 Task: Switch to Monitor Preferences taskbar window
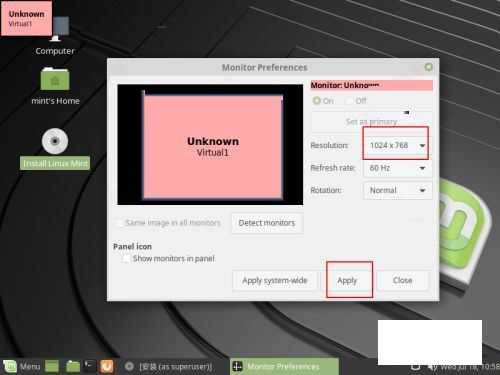tap(284, 367)
